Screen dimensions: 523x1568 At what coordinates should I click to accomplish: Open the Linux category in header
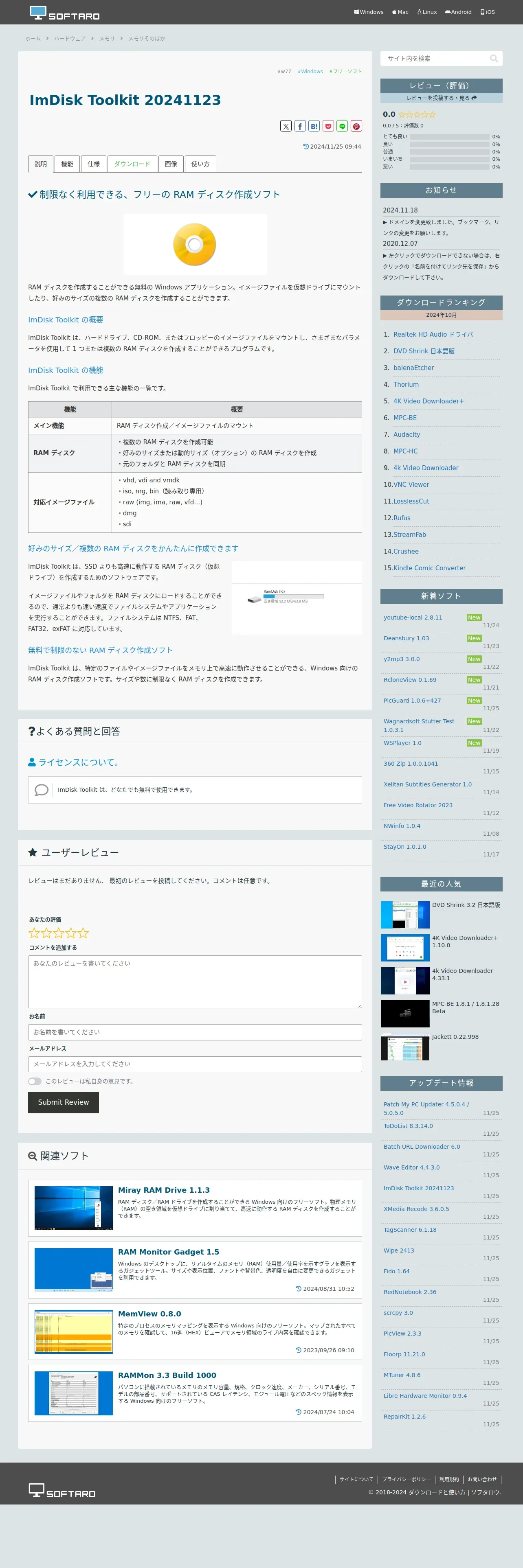(x=427, y=12)
